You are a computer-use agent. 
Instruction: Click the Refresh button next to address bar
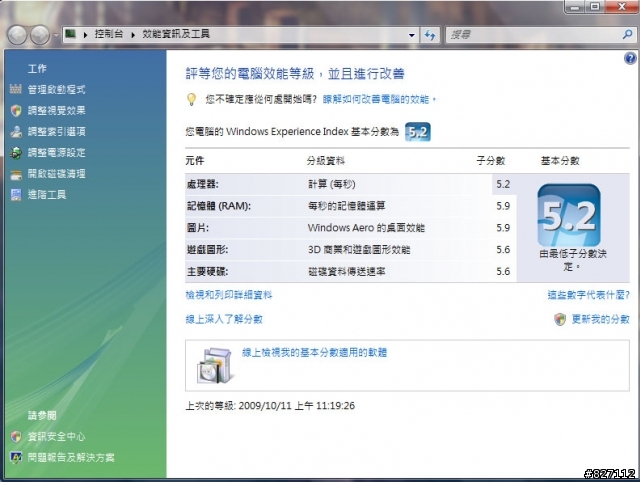[430, 35]
